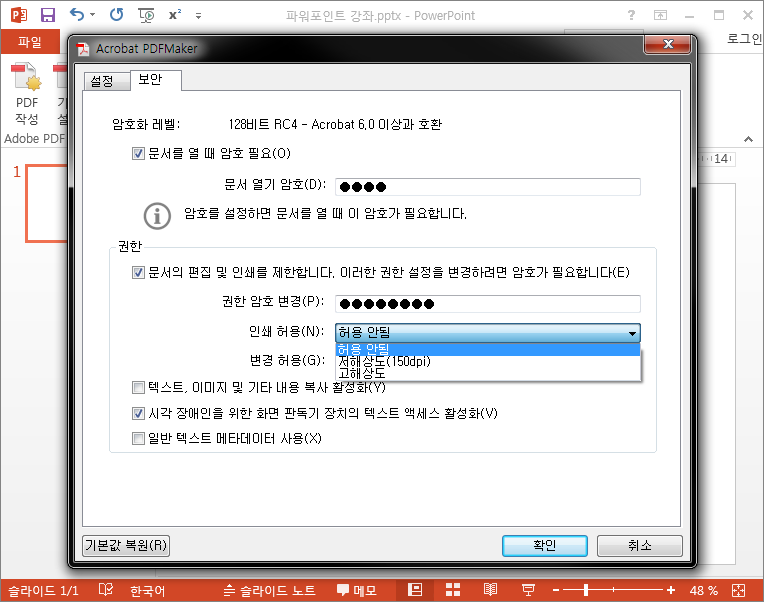Click the 권한 암호 변경 password field
The image size is (764, 602).
coord(488,304)
